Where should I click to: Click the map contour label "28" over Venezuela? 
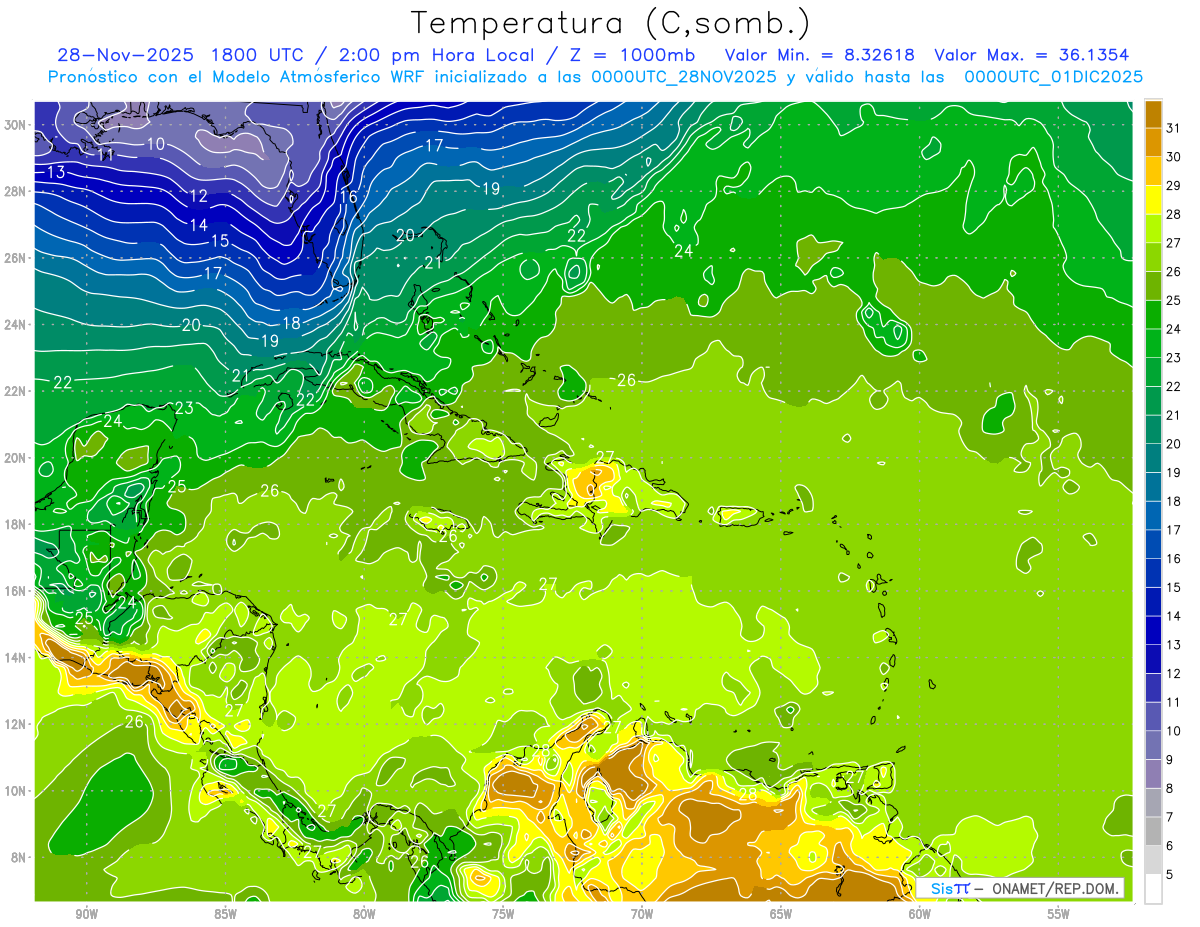(x=748, y=793)
